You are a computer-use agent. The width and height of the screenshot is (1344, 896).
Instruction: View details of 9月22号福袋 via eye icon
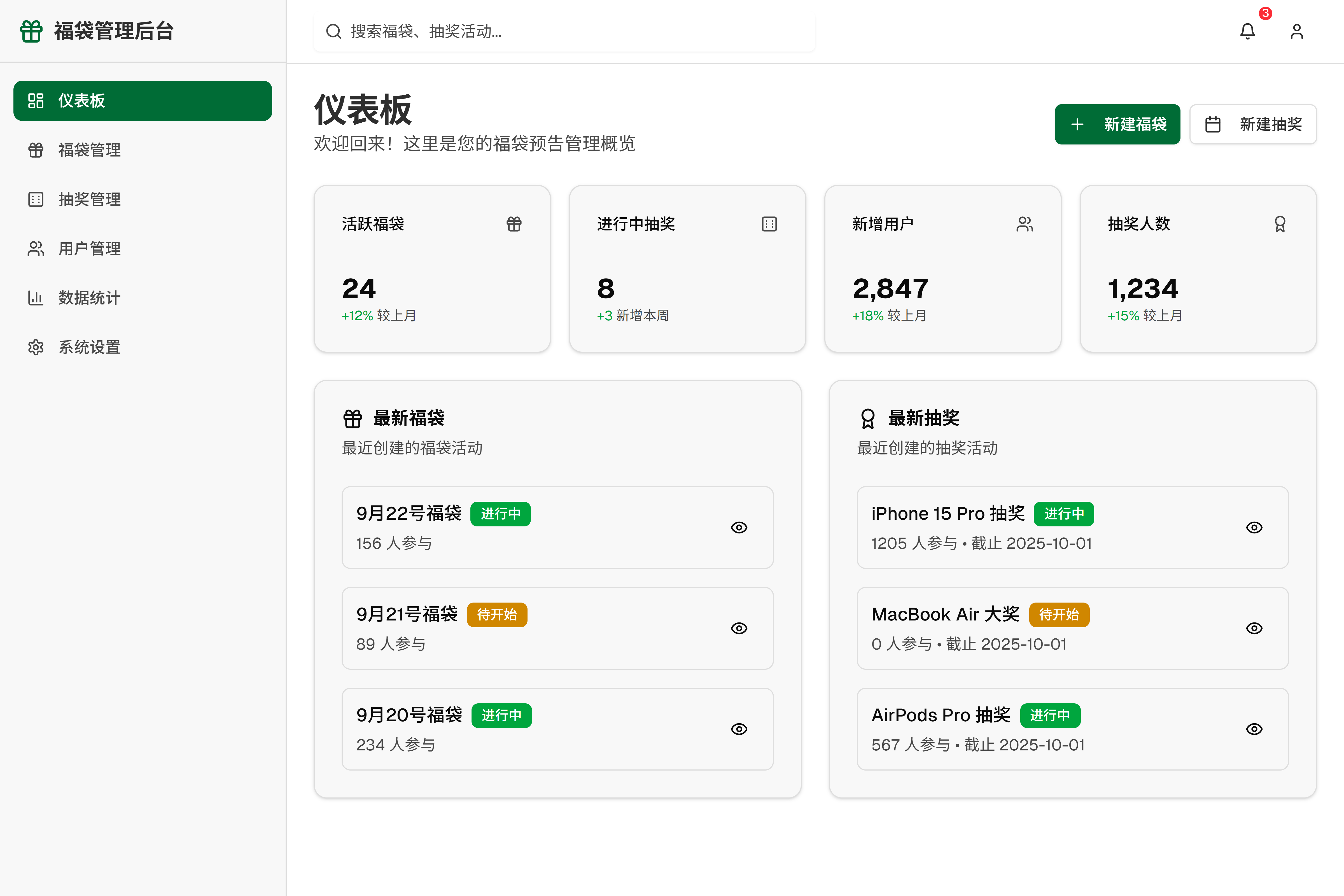coord(739,528)
